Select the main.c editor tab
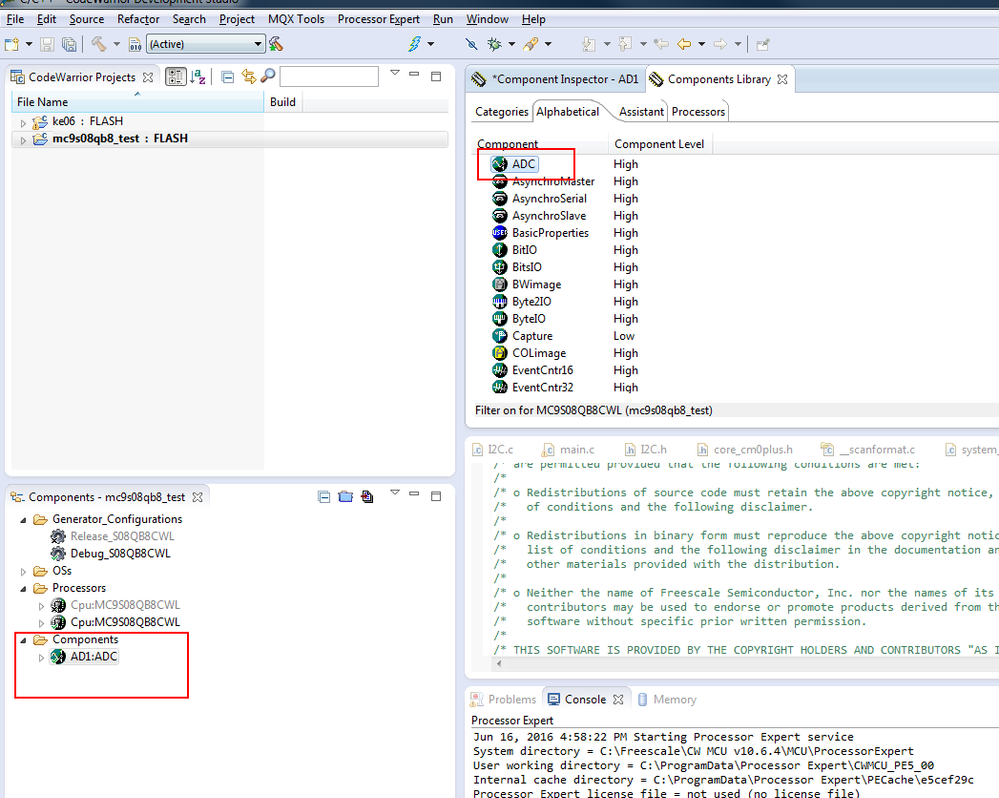Screen dimensions: 999x798 576,450
